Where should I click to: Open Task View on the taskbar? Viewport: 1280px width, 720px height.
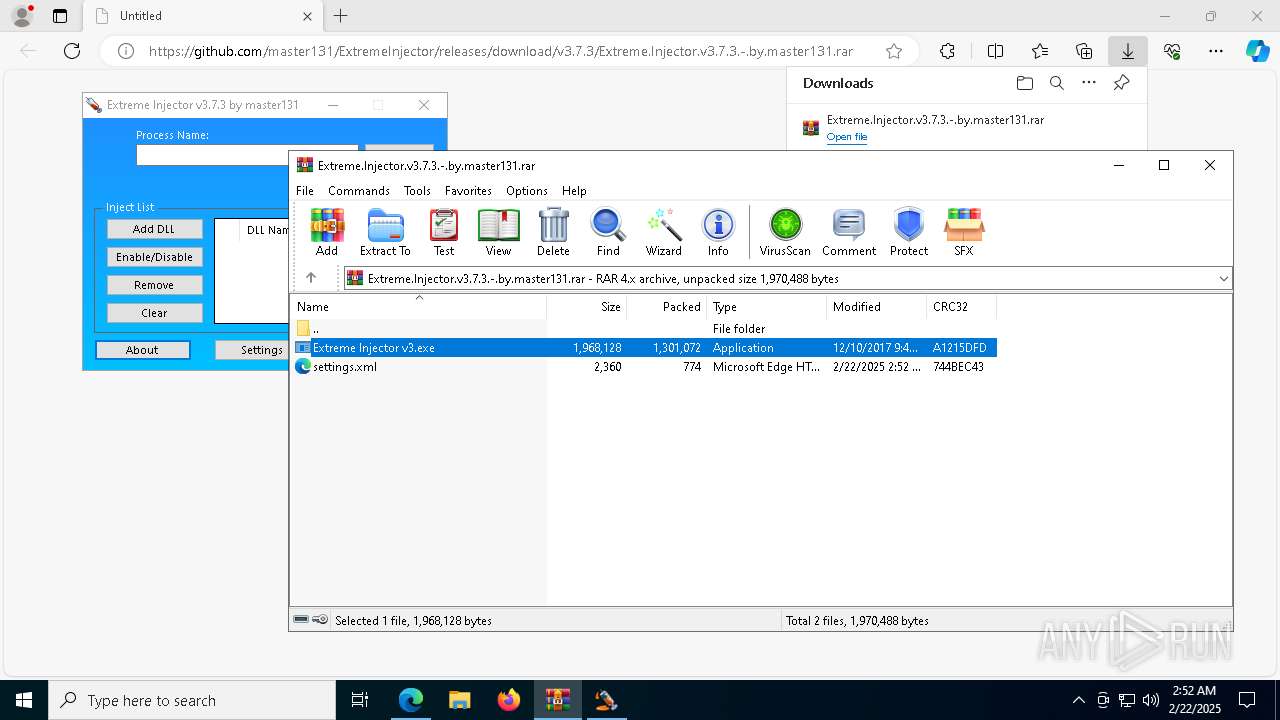[361, 700]
